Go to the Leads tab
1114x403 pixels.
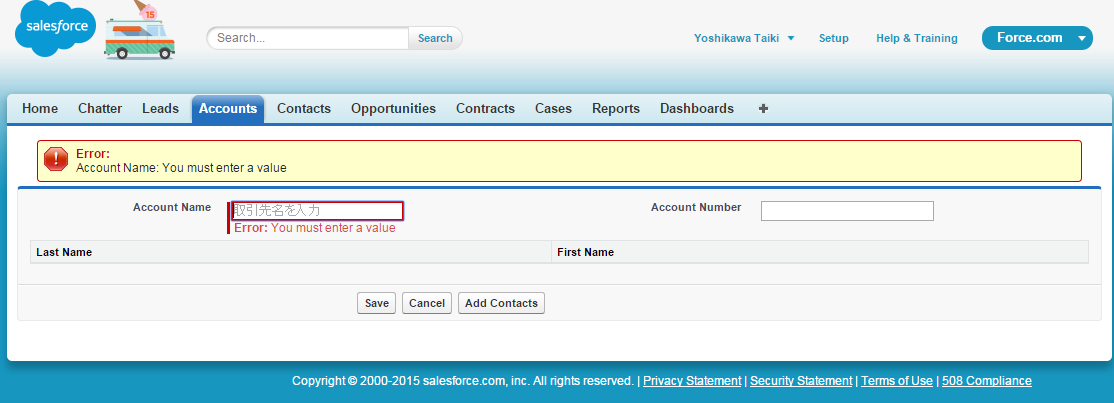[161, 109]
